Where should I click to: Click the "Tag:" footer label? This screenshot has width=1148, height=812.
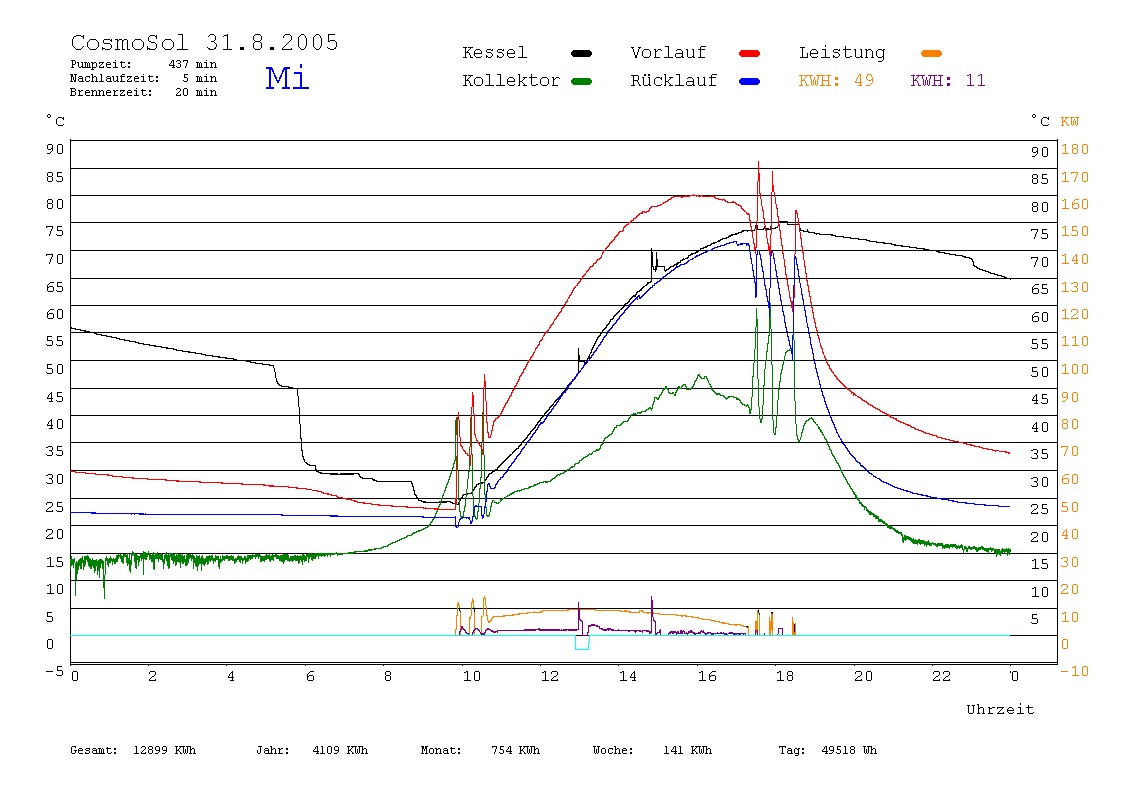click(791, 750)
